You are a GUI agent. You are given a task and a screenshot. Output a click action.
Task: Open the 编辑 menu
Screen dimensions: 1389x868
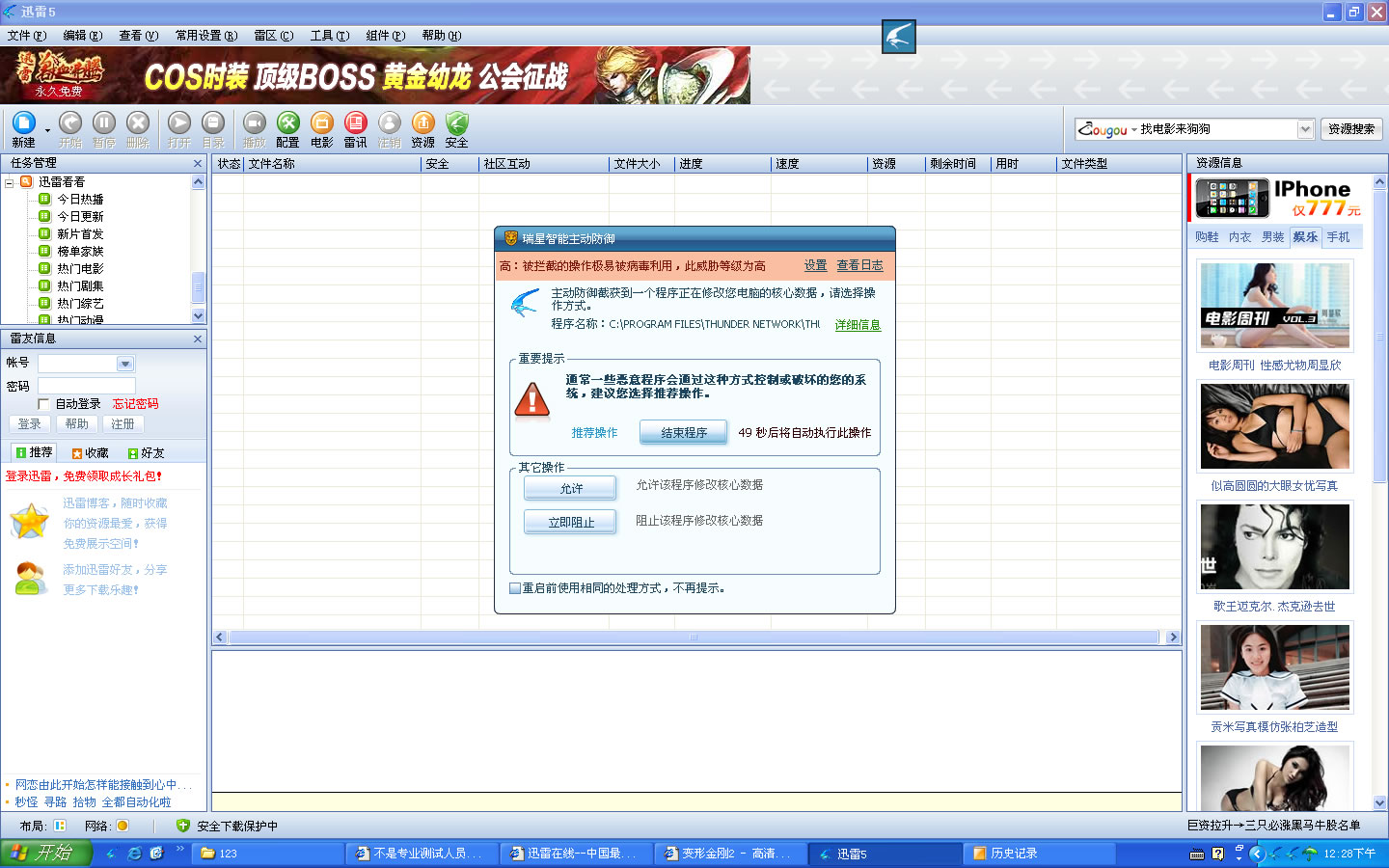(x=82, y=36)
